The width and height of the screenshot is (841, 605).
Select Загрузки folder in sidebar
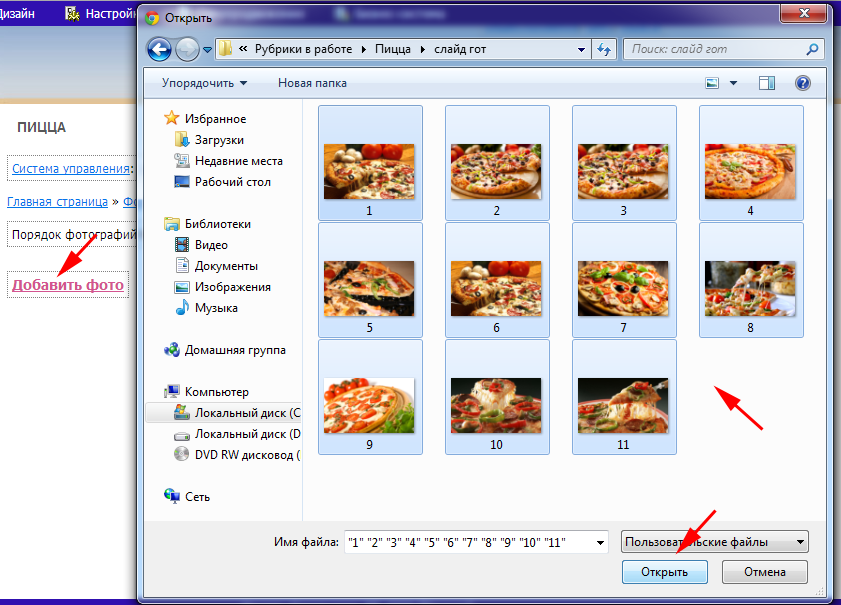pos(219,140)
